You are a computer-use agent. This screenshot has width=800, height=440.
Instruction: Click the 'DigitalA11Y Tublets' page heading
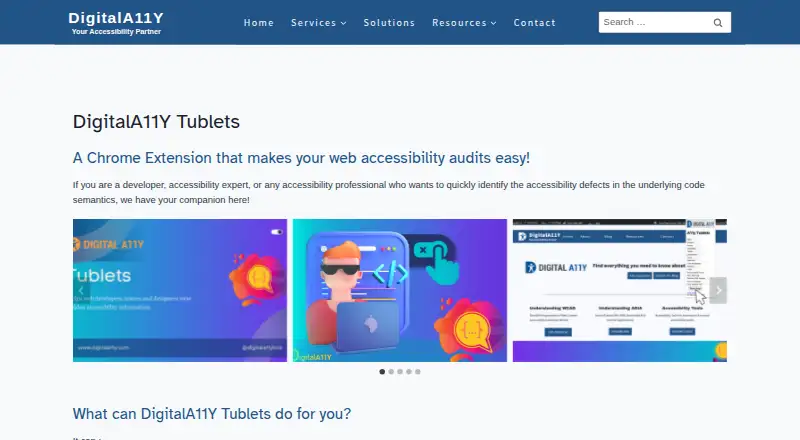156,122
